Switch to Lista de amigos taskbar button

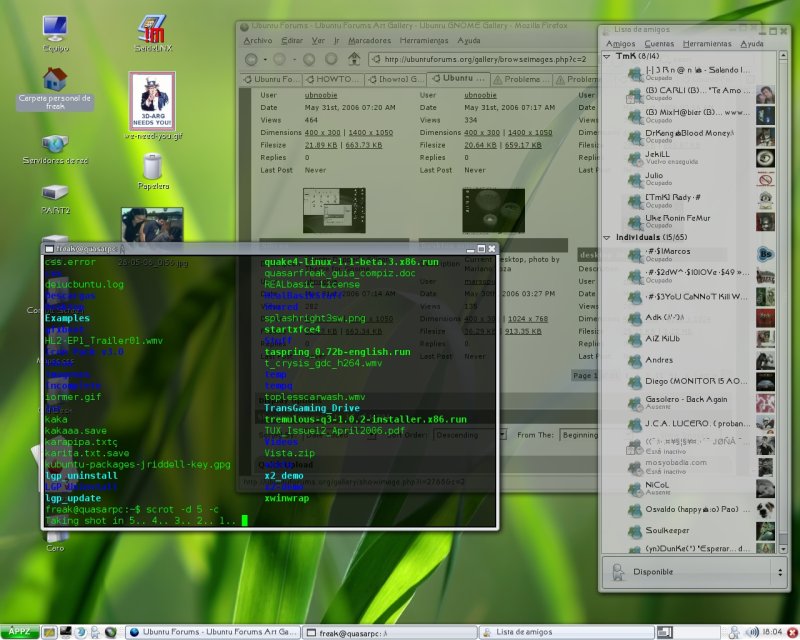(566, 632)
